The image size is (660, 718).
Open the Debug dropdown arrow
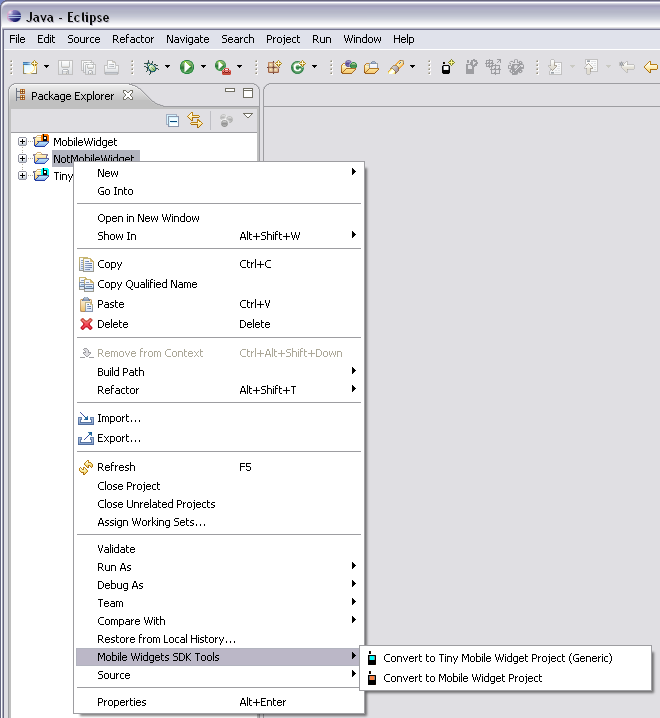167,67
